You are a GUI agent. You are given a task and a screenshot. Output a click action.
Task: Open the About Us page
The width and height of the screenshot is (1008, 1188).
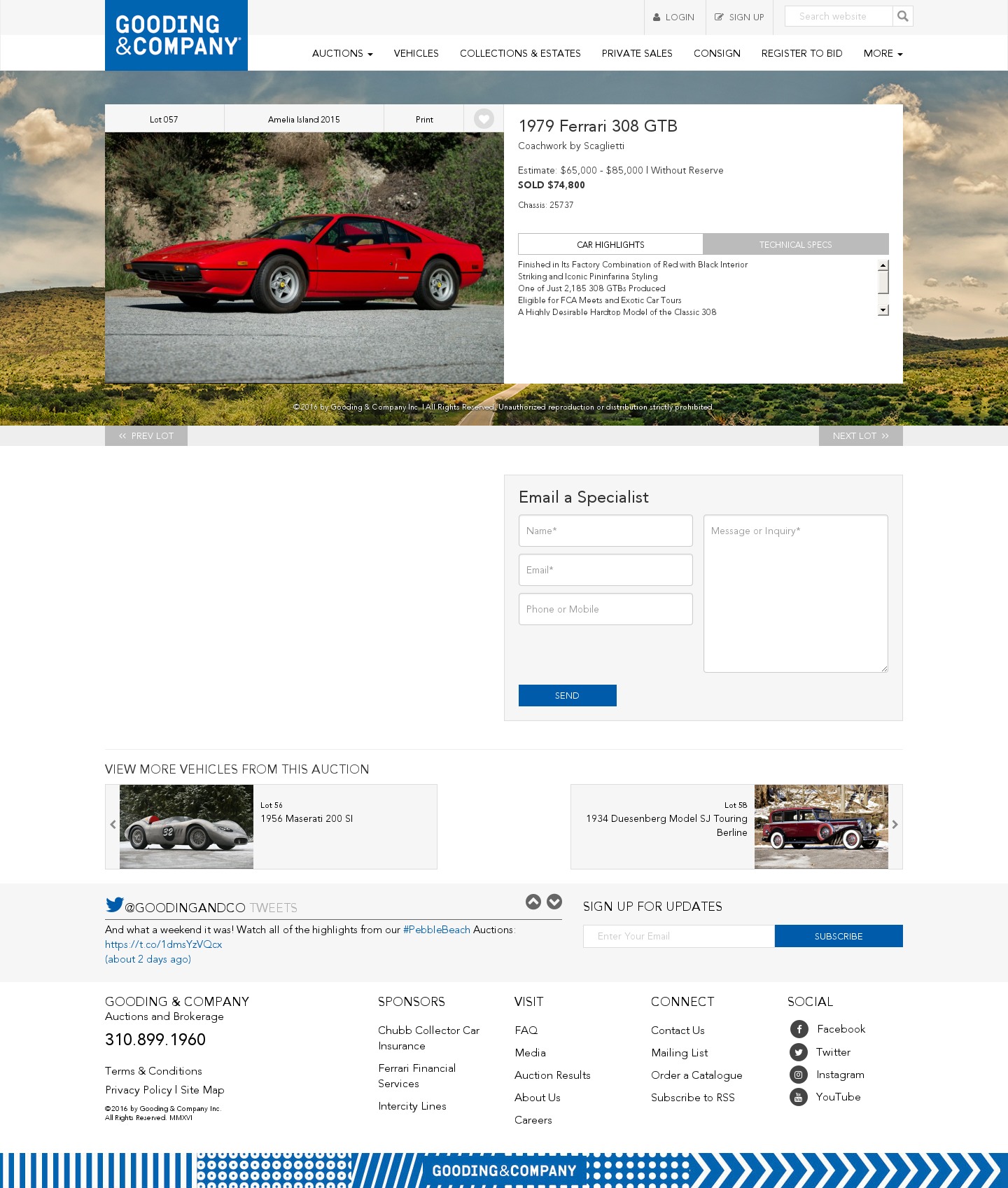538,1098
